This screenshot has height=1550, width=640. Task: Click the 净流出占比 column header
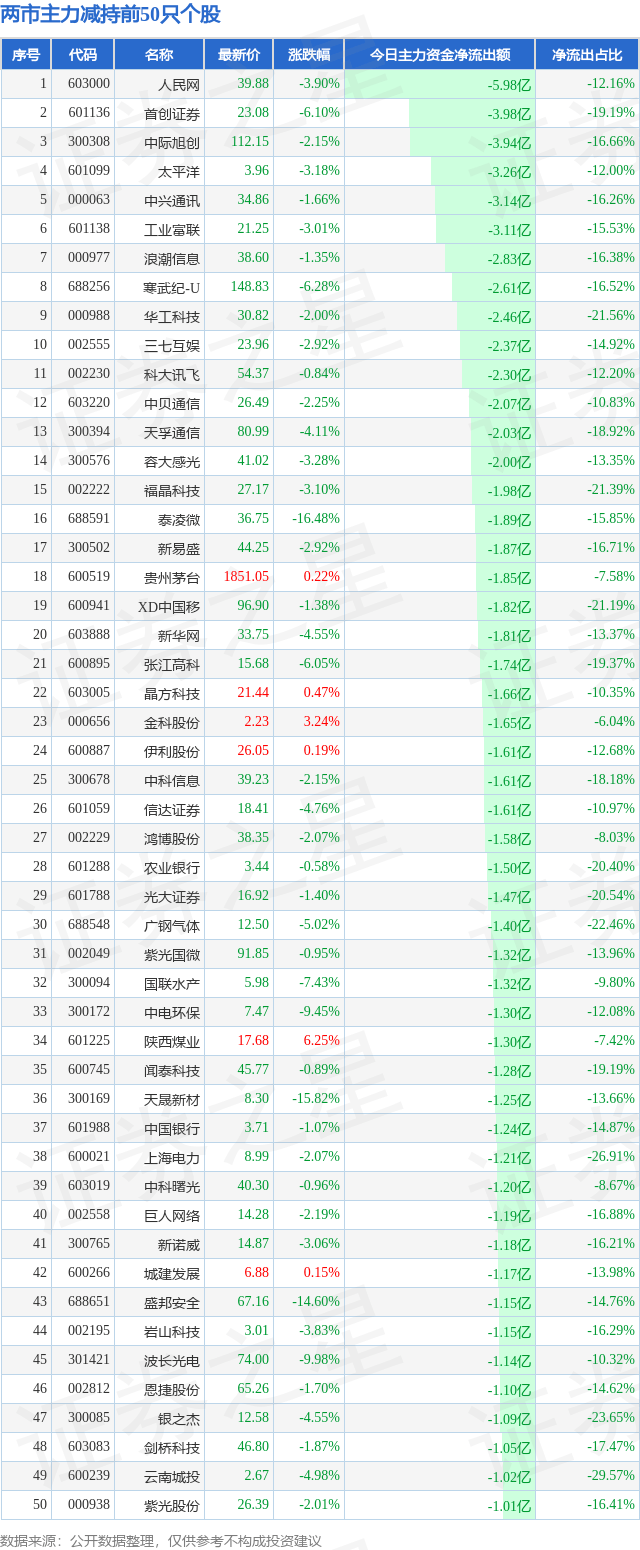coord(587,54)
